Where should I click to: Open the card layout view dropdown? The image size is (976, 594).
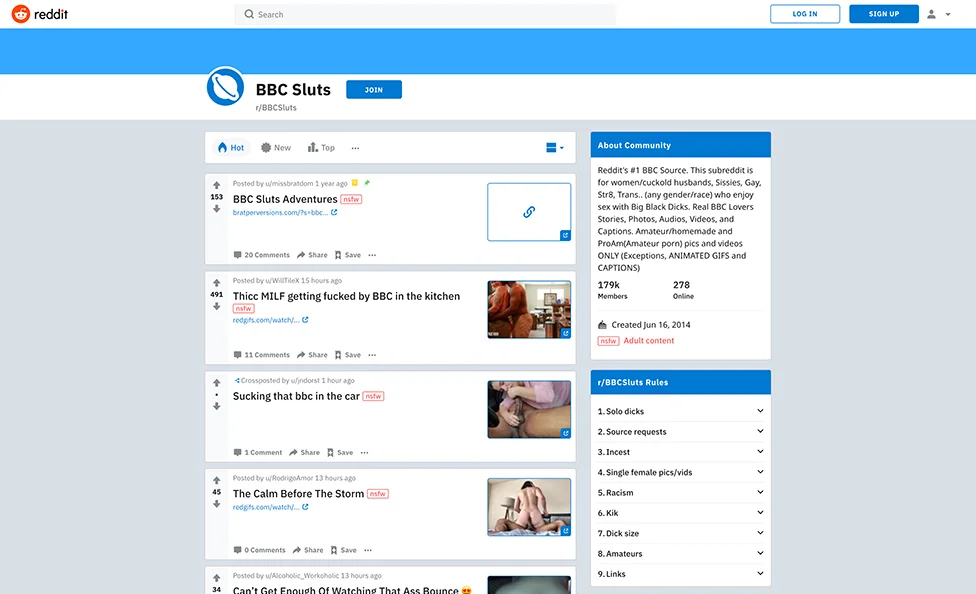coord(554,148)
